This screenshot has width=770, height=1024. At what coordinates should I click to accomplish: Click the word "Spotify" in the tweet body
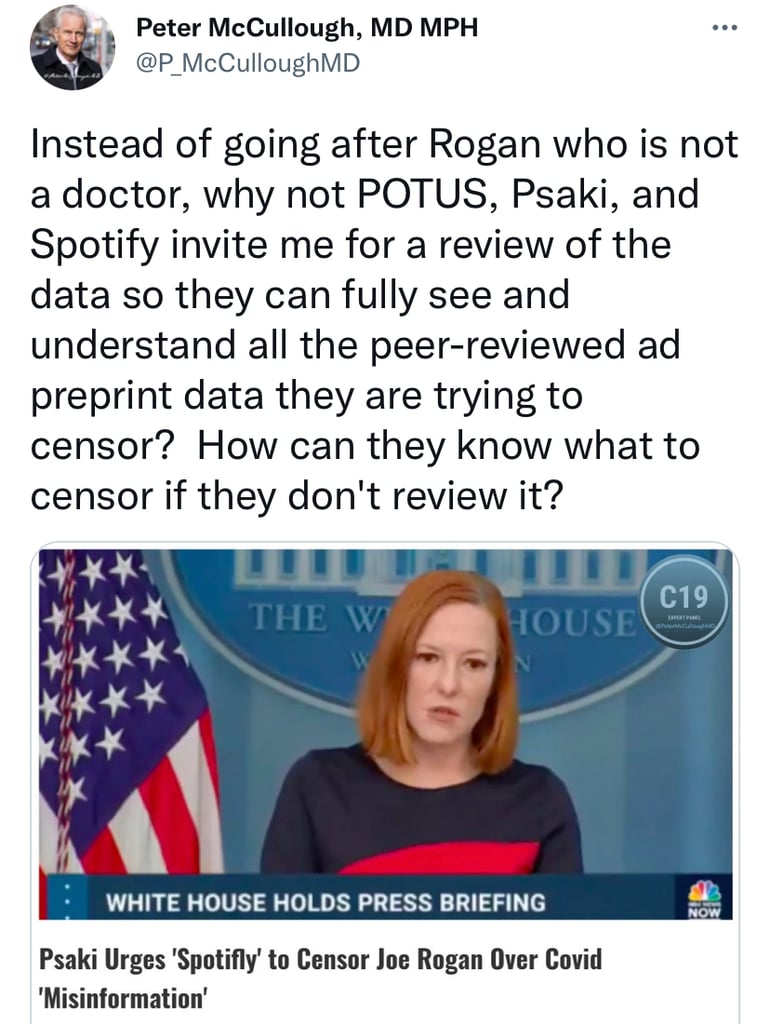[95, 246]
